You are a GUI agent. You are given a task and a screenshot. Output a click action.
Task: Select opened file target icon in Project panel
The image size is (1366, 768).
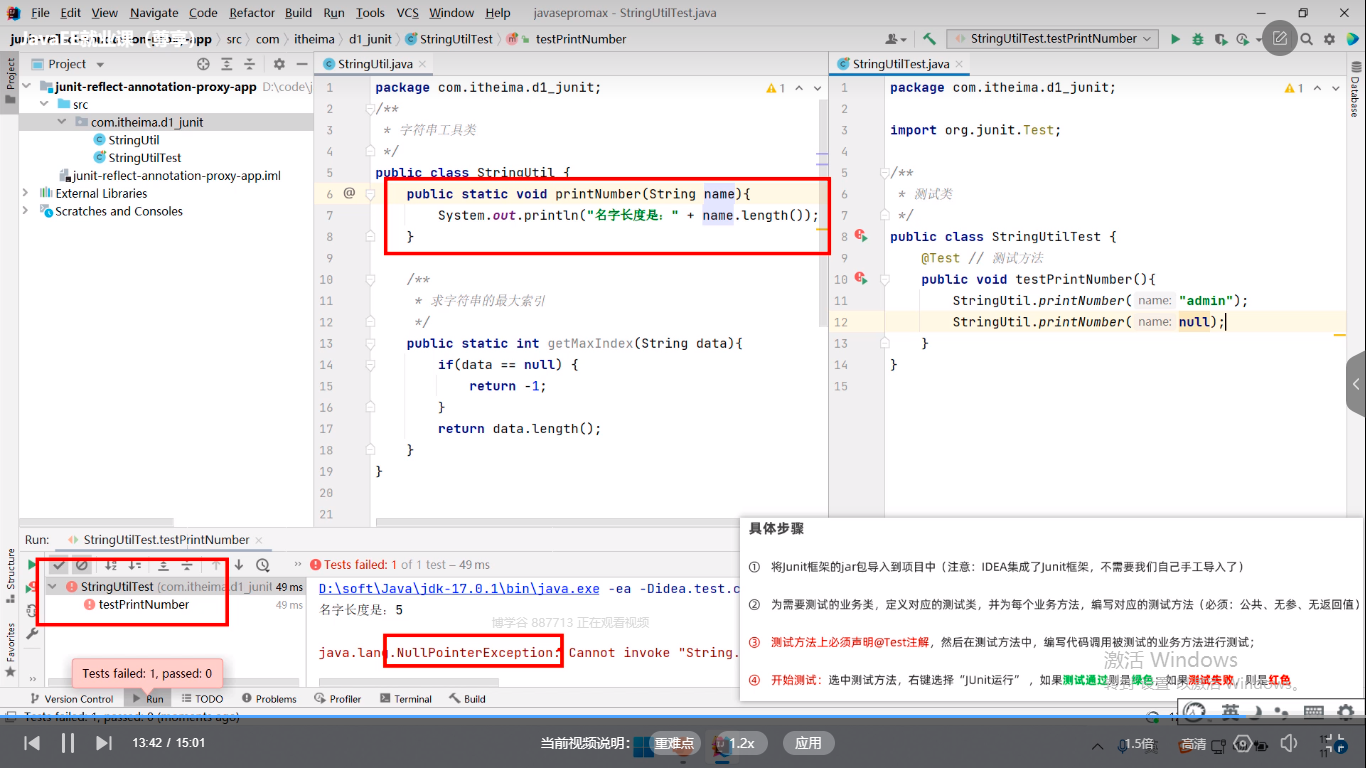pyautogui.click(x=203, y=64)
